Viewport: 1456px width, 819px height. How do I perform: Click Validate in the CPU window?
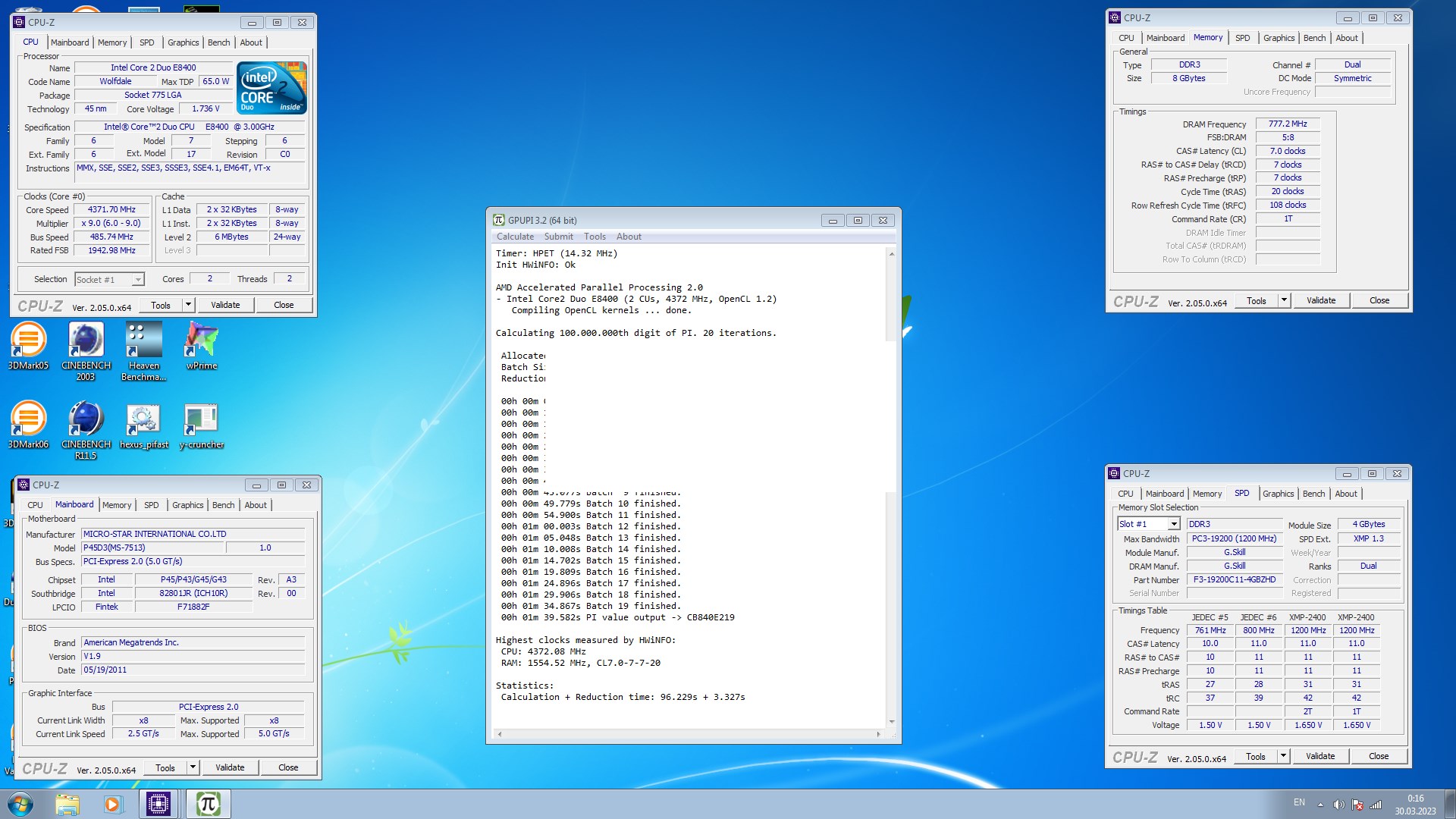(225, 305)
